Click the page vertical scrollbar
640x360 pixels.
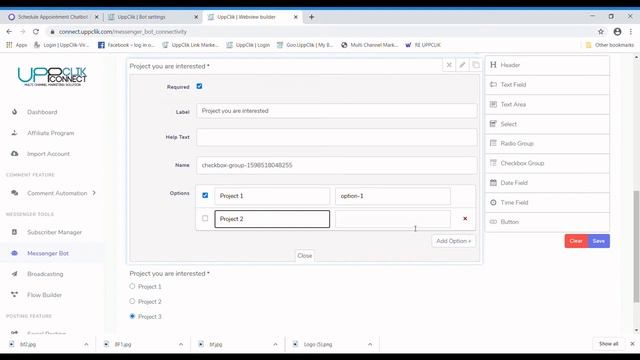(636, 247)
